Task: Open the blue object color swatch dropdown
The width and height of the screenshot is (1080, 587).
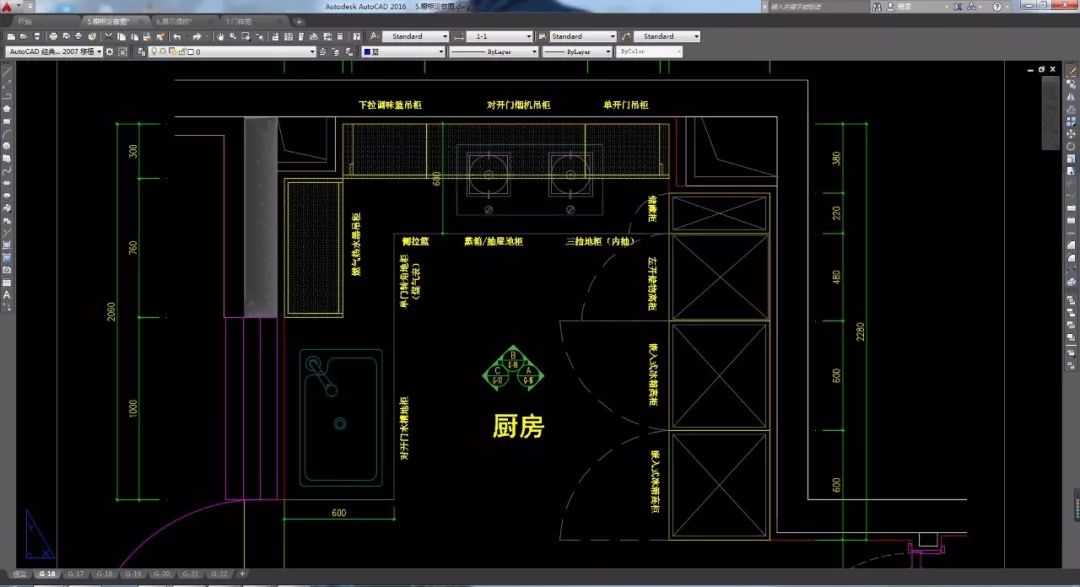Action: [x=440, y=51]
